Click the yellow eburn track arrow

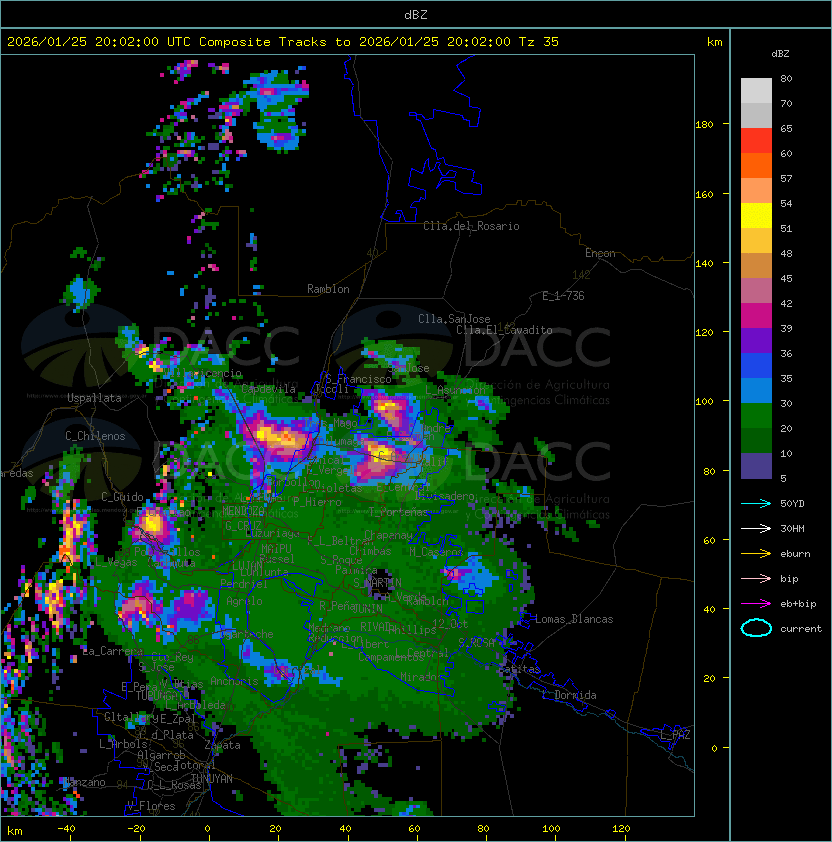click(x=756, y=554)
